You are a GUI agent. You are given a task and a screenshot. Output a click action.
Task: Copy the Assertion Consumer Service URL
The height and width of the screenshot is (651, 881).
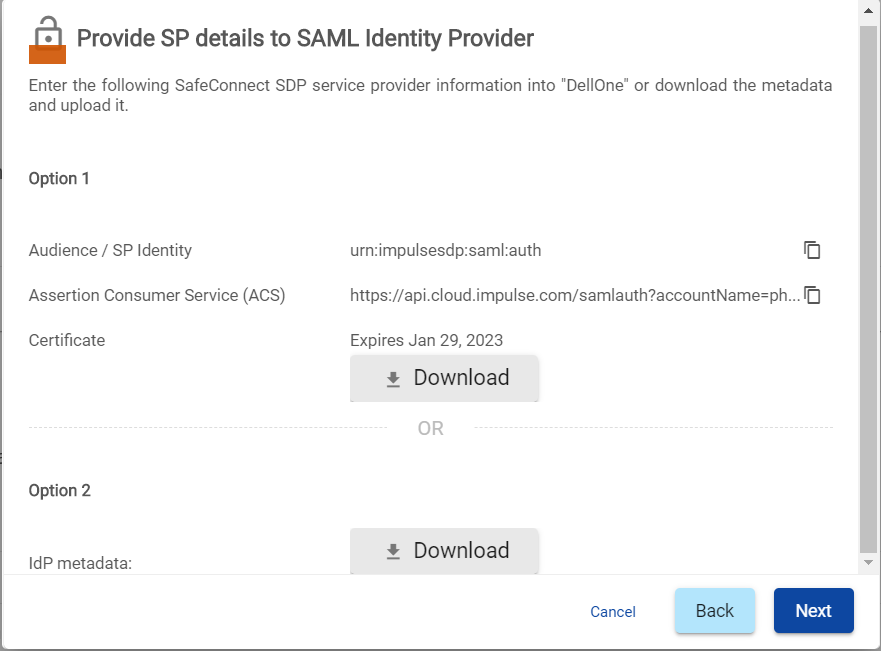[813, 295]
